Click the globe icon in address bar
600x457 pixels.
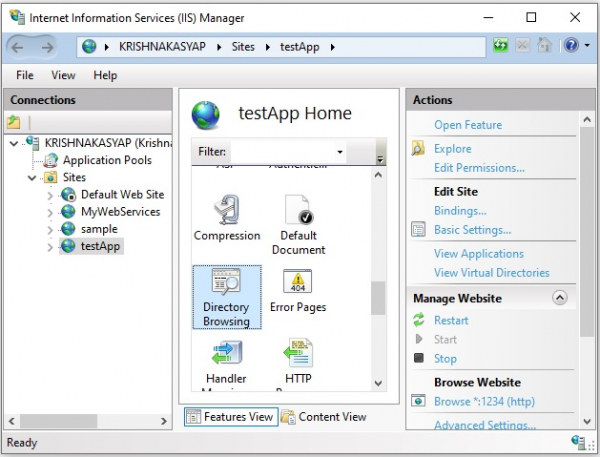(x=89, y=47)
